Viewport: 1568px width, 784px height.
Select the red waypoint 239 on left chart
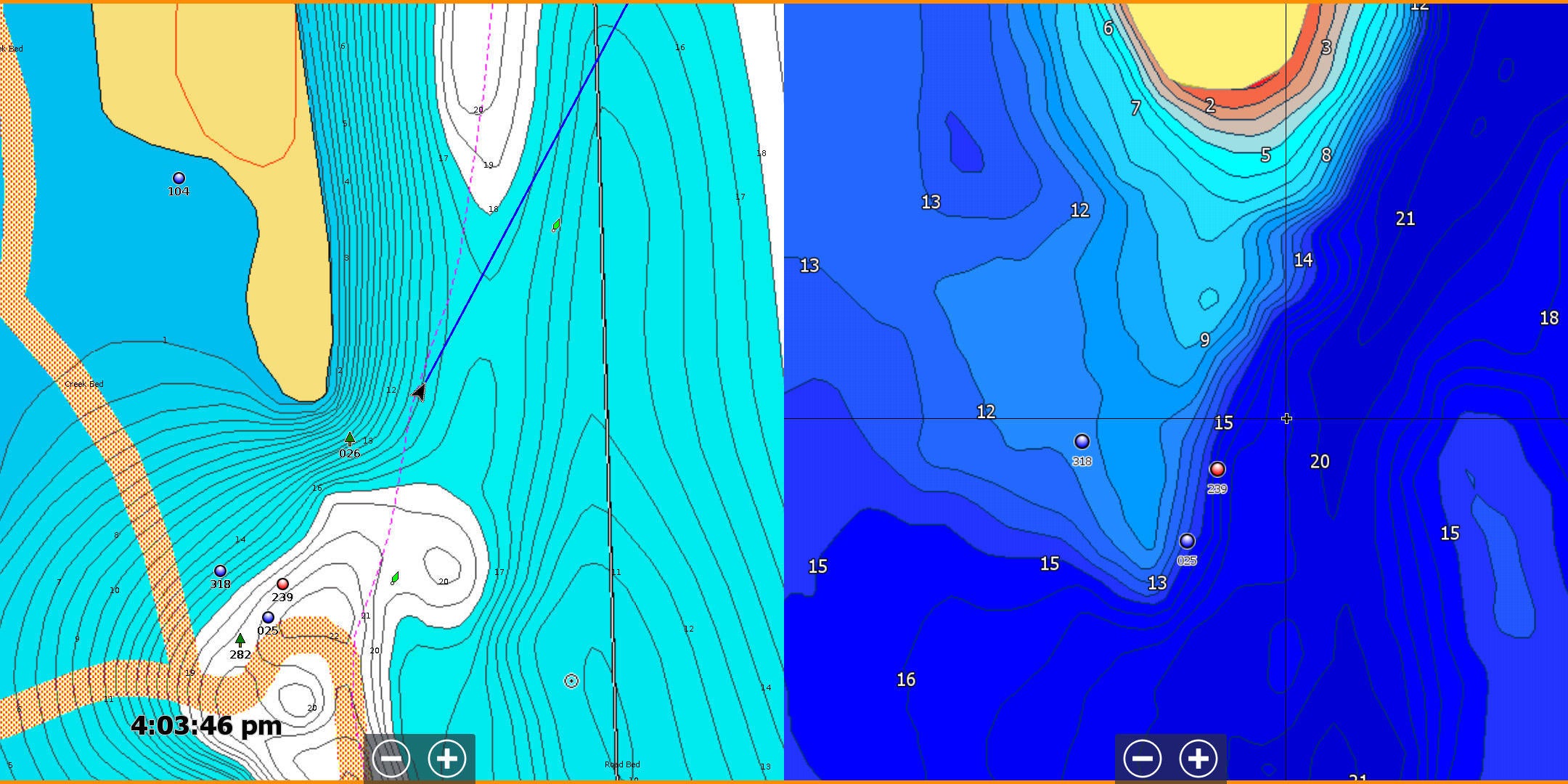(x=282, y=585)
